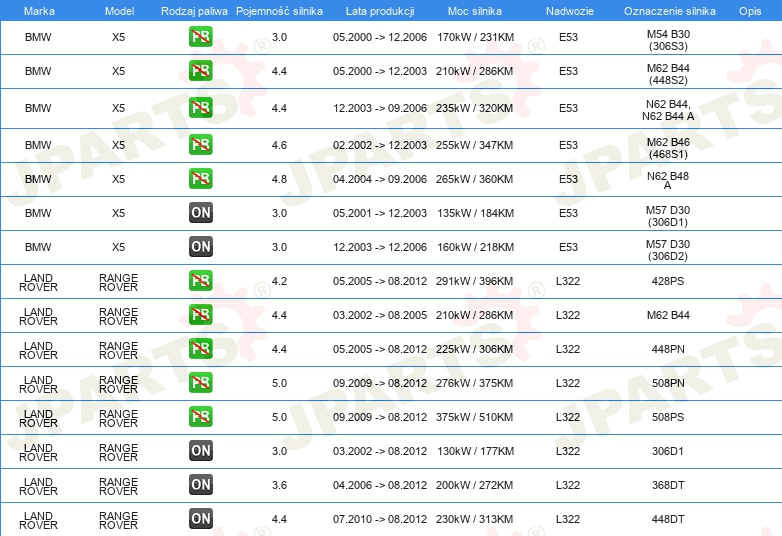782x536 pixels.
Task: Click petrol icon in BMW X5 235kW / 320KM row
Action: point(200,107)
